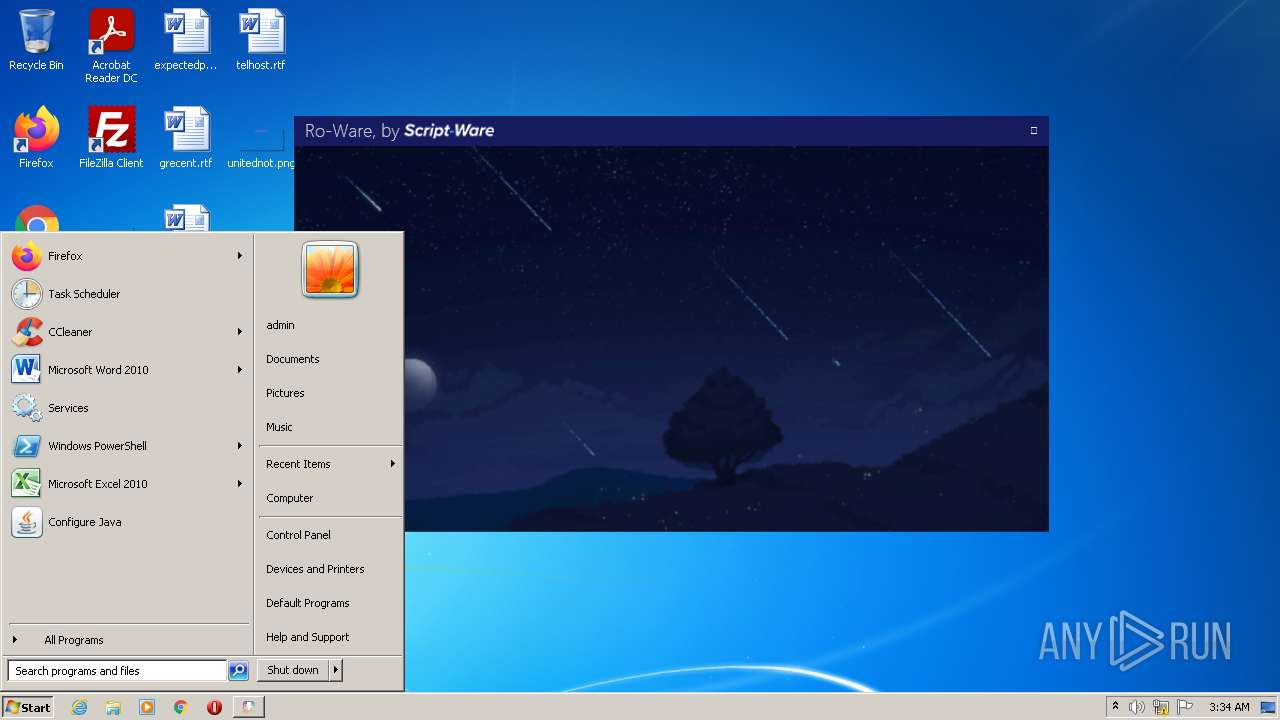Show hidden tray icons arrow
The width and height of the screenshot is (1280, 720).
point(1115,706)
